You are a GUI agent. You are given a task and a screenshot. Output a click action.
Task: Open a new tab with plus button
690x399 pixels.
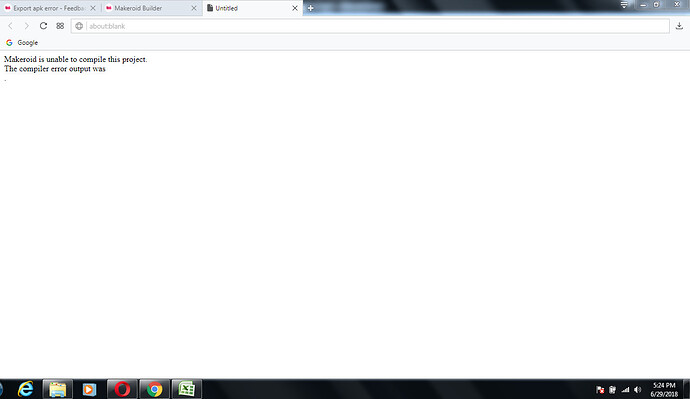[x=311, y=8]
